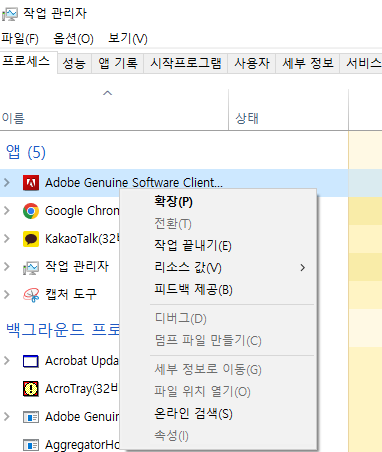Expand the KakaoTalk process group

click(x=7, y=238)
